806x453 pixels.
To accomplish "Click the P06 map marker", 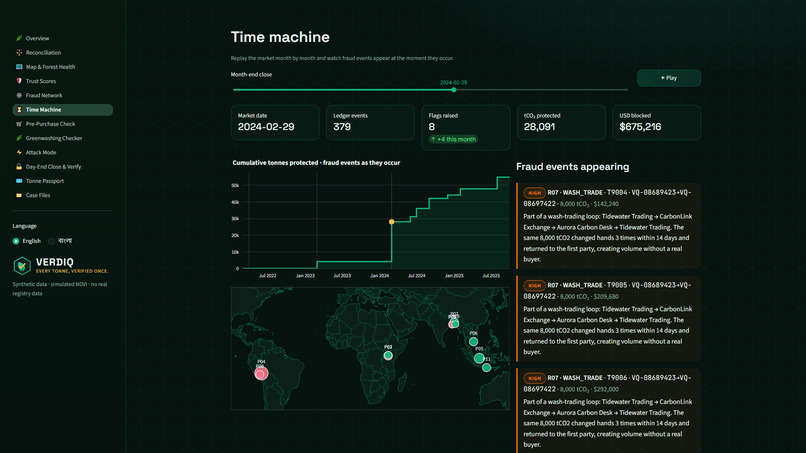I will coord(473,341).
